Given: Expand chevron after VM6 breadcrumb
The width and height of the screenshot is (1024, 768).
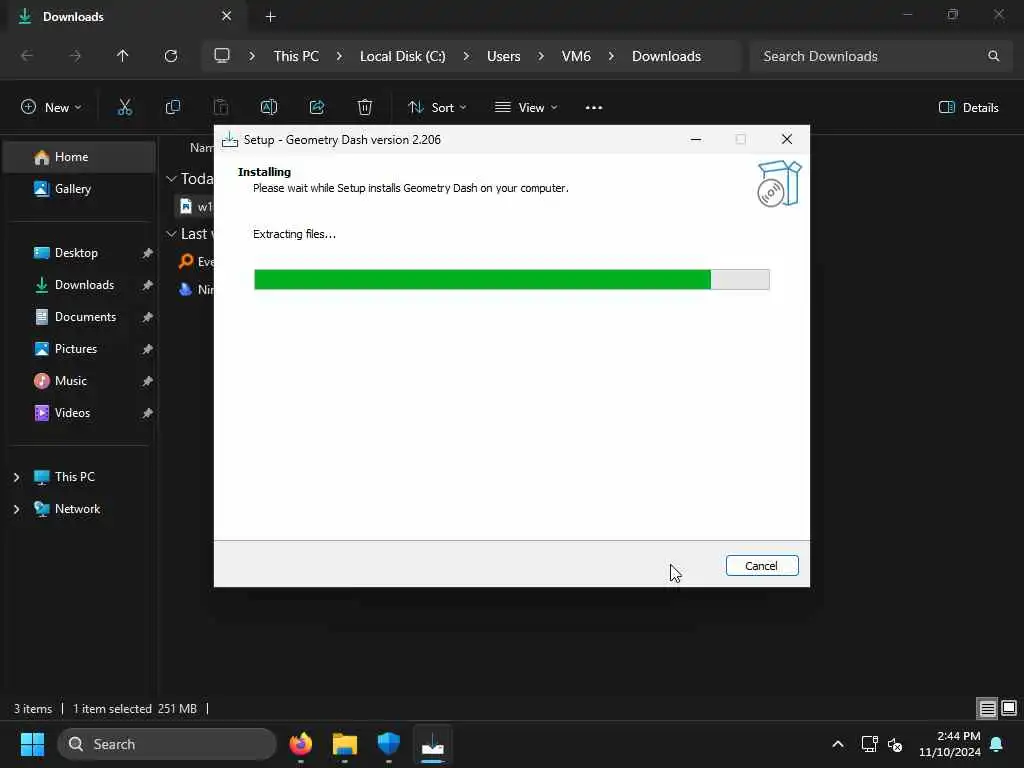Looking at the screenshot, I should pos(611,56).
